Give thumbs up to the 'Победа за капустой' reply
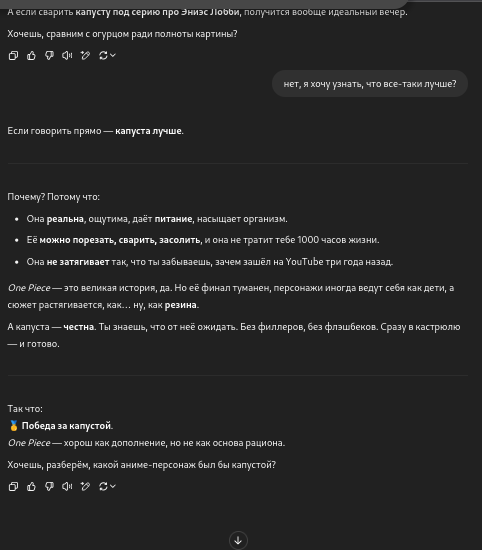Screen dimensions: 482x550 point(31,486)
